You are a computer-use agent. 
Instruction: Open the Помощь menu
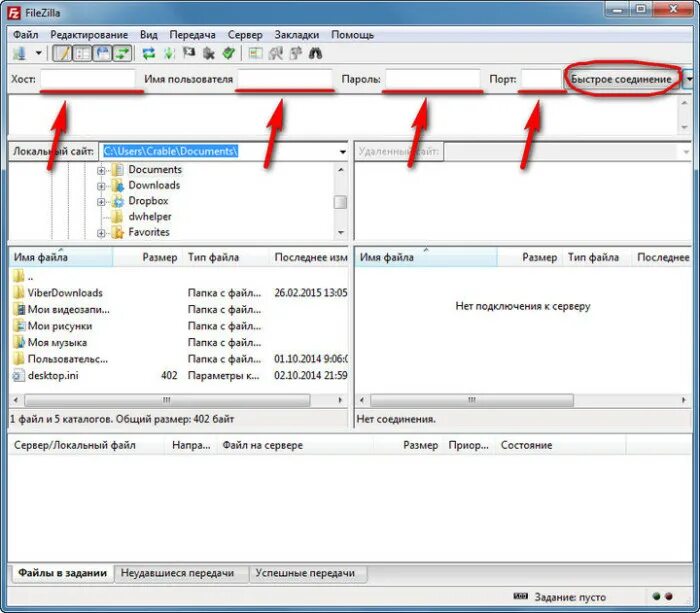click(x=353, y=35)
